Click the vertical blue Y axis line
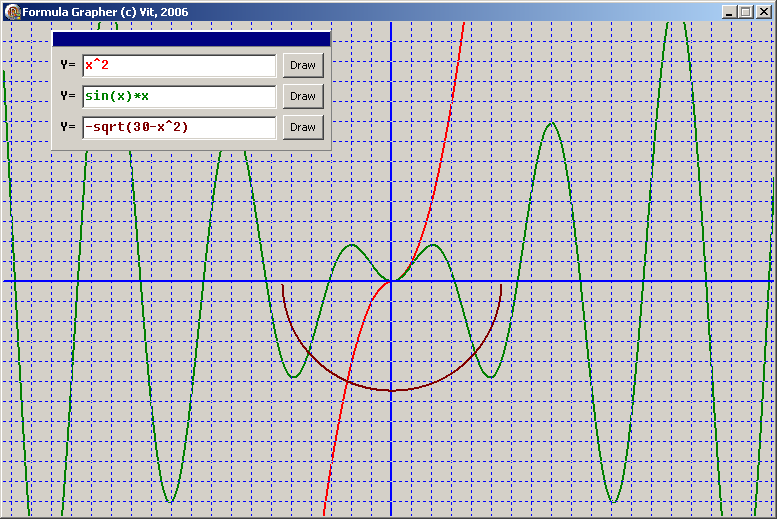 coord(391,200)
